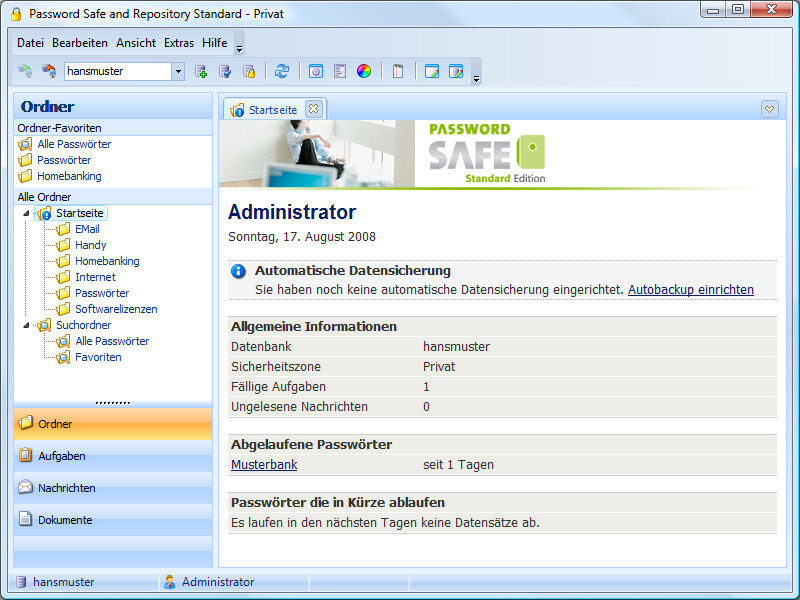Open the log list toolbar icon

pos(338,70)
